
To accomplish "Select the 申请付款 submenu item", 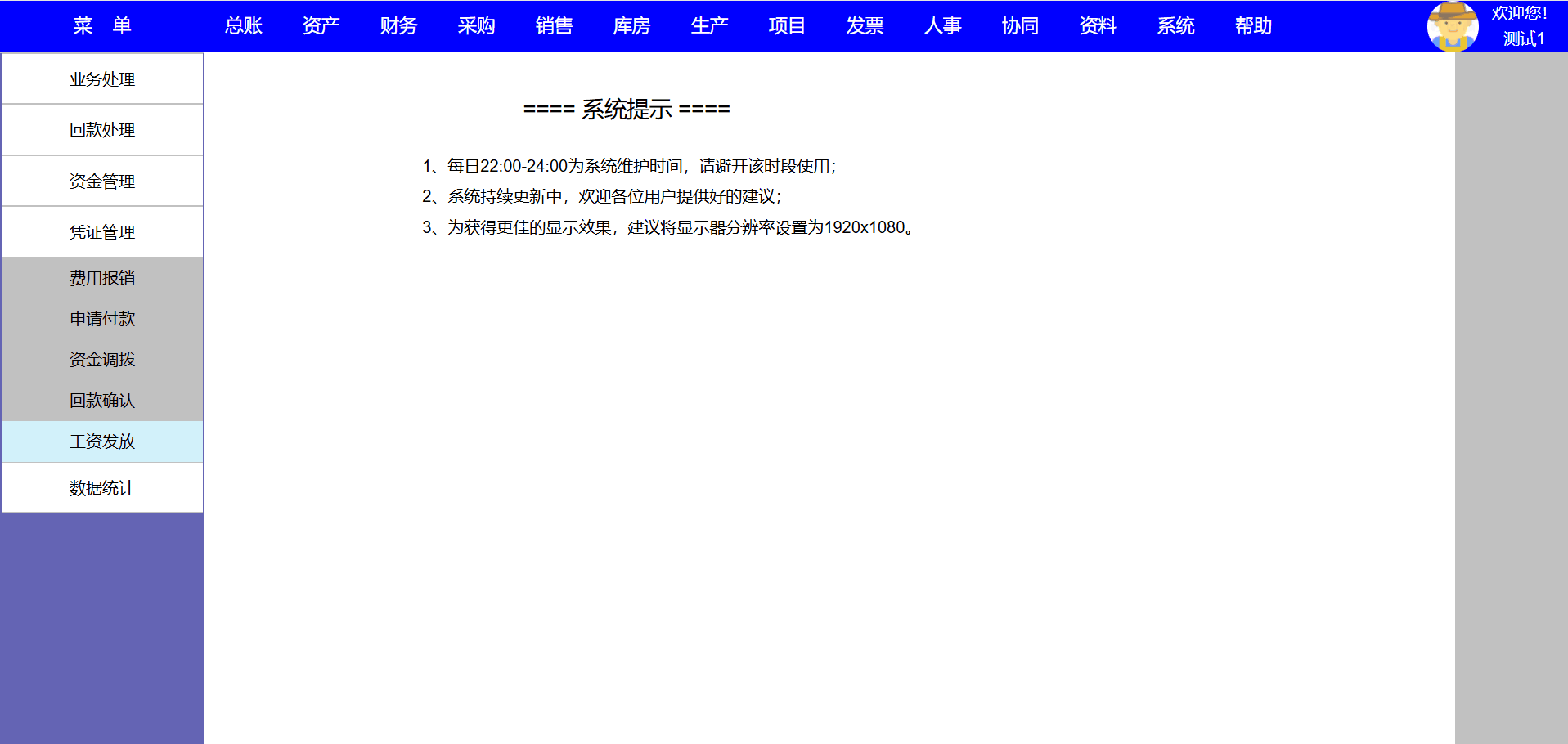I will click(102, 319).
